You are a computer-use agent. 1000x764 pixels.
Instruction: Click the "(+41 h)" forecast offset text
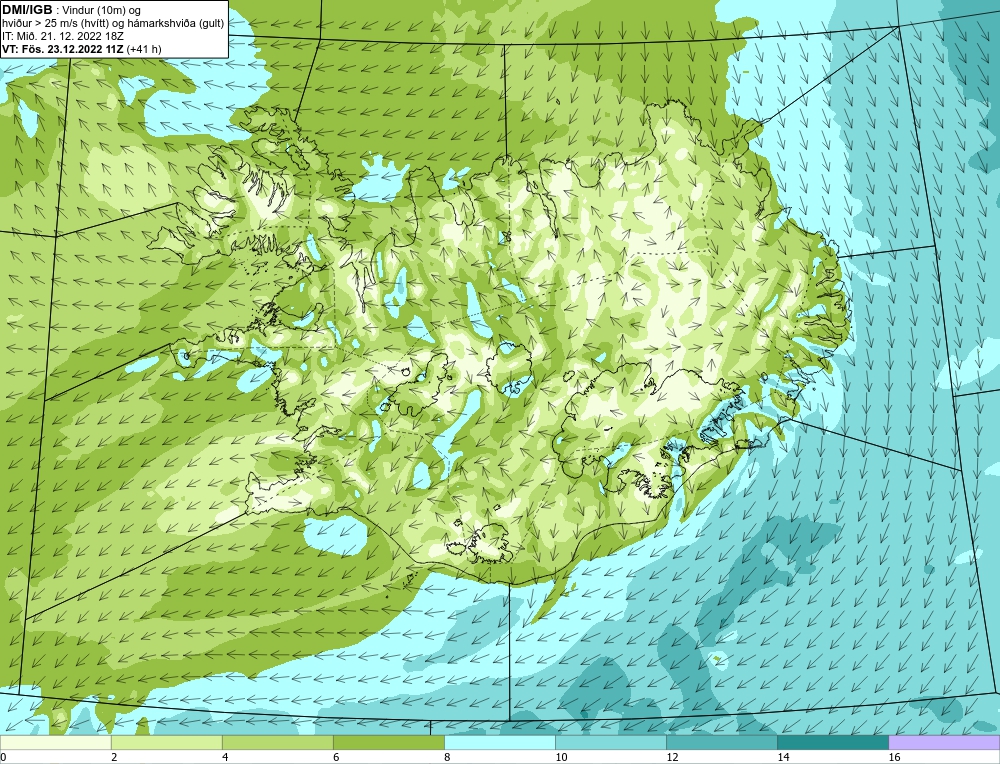coord(144,49)
